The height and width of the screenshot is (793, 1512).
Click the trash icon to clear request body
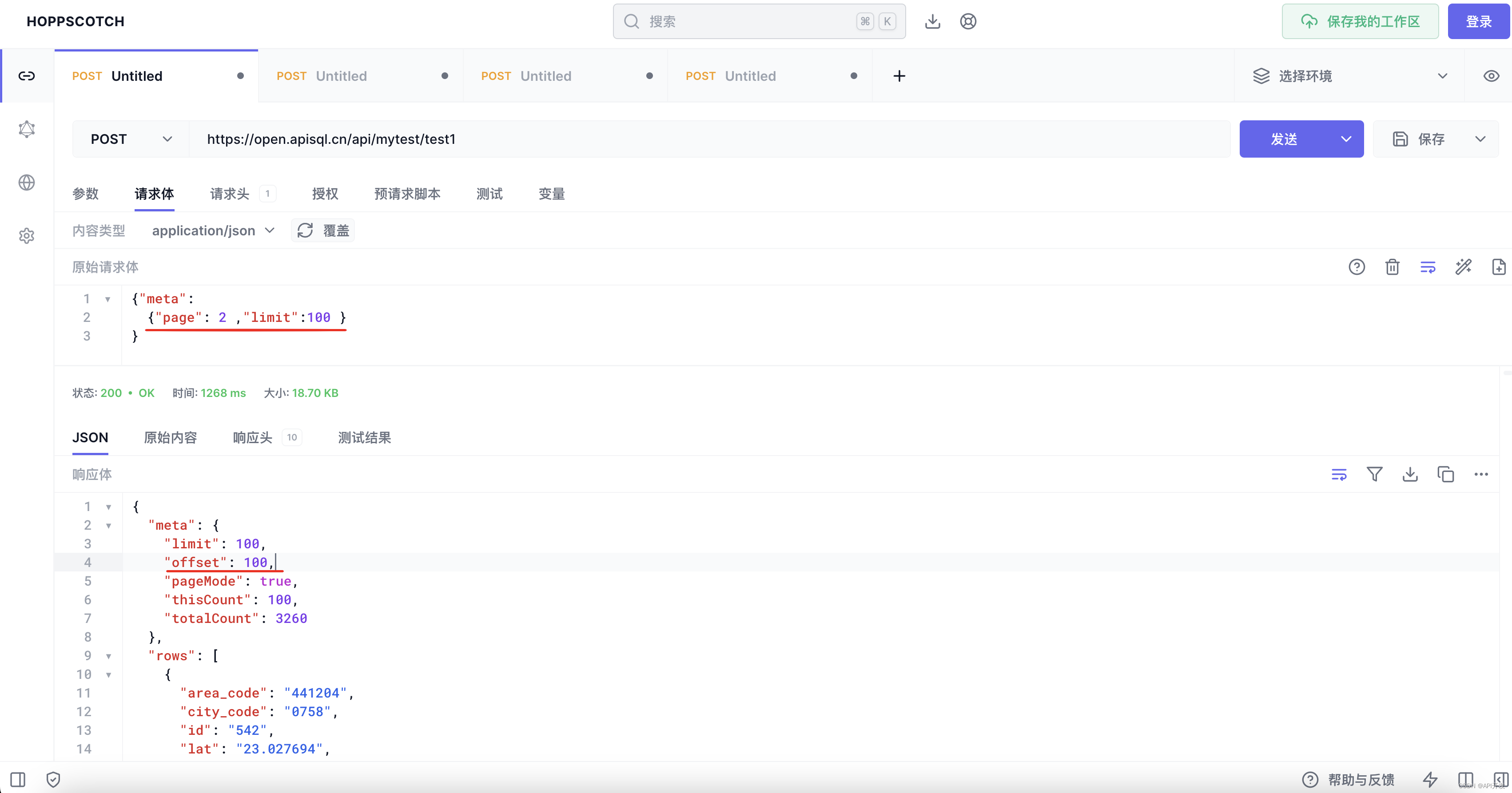point(1392,267)
